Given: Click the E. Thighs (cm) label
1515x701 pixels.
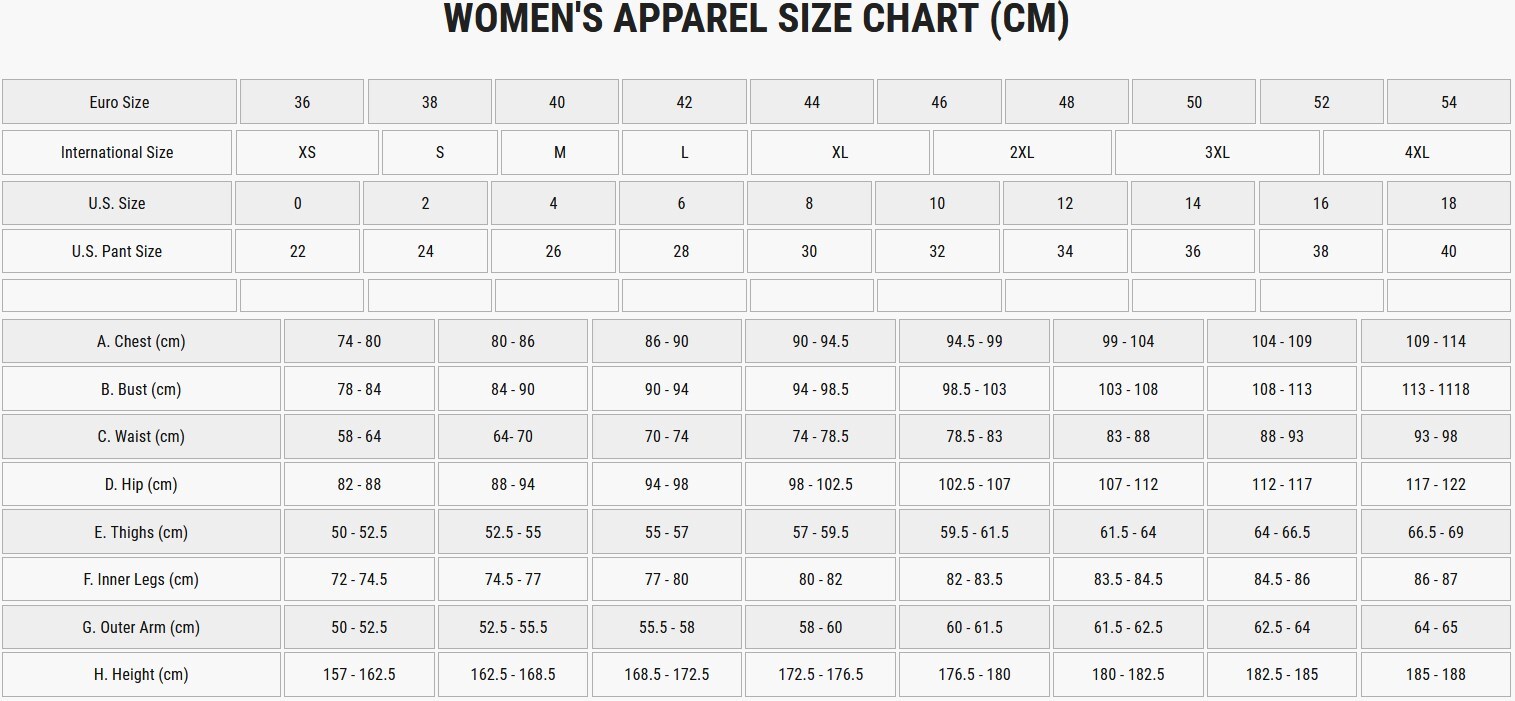Looking at the screenshot, I should (141, 532).
